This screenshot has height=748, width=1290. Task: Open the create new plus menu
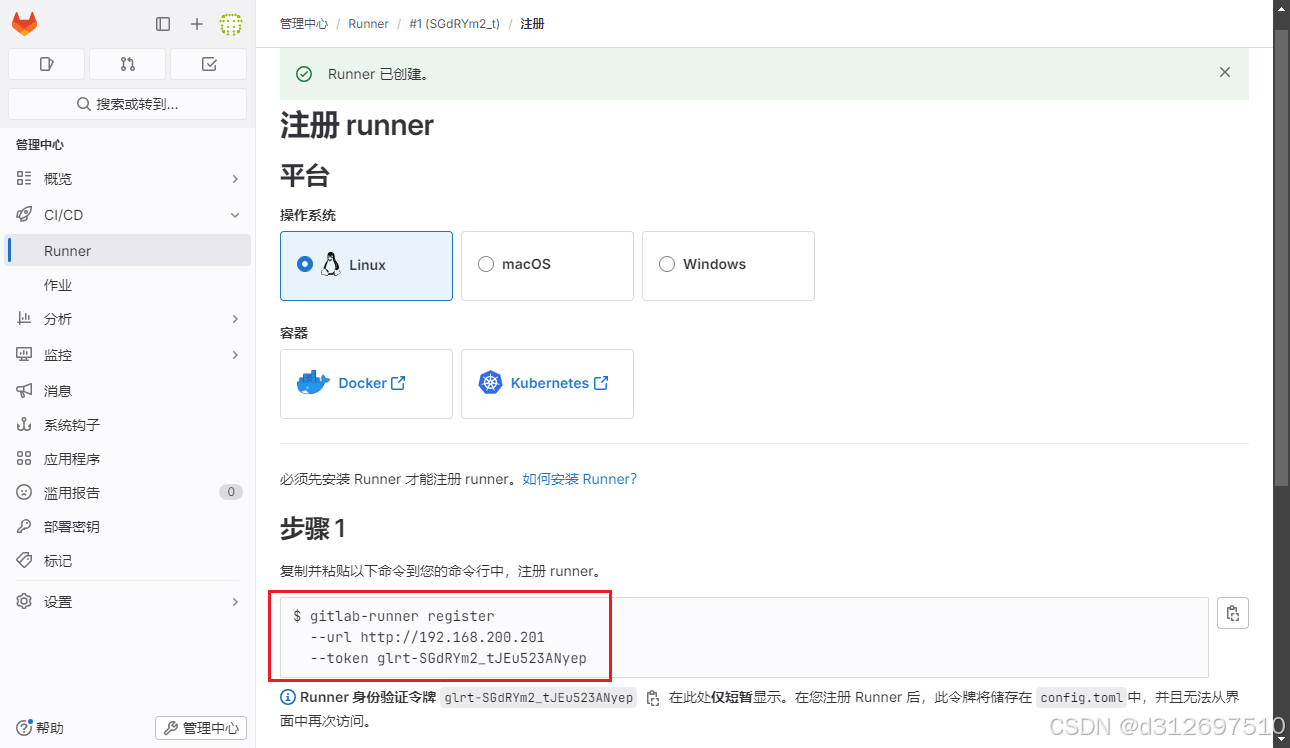tap(197, 24)
